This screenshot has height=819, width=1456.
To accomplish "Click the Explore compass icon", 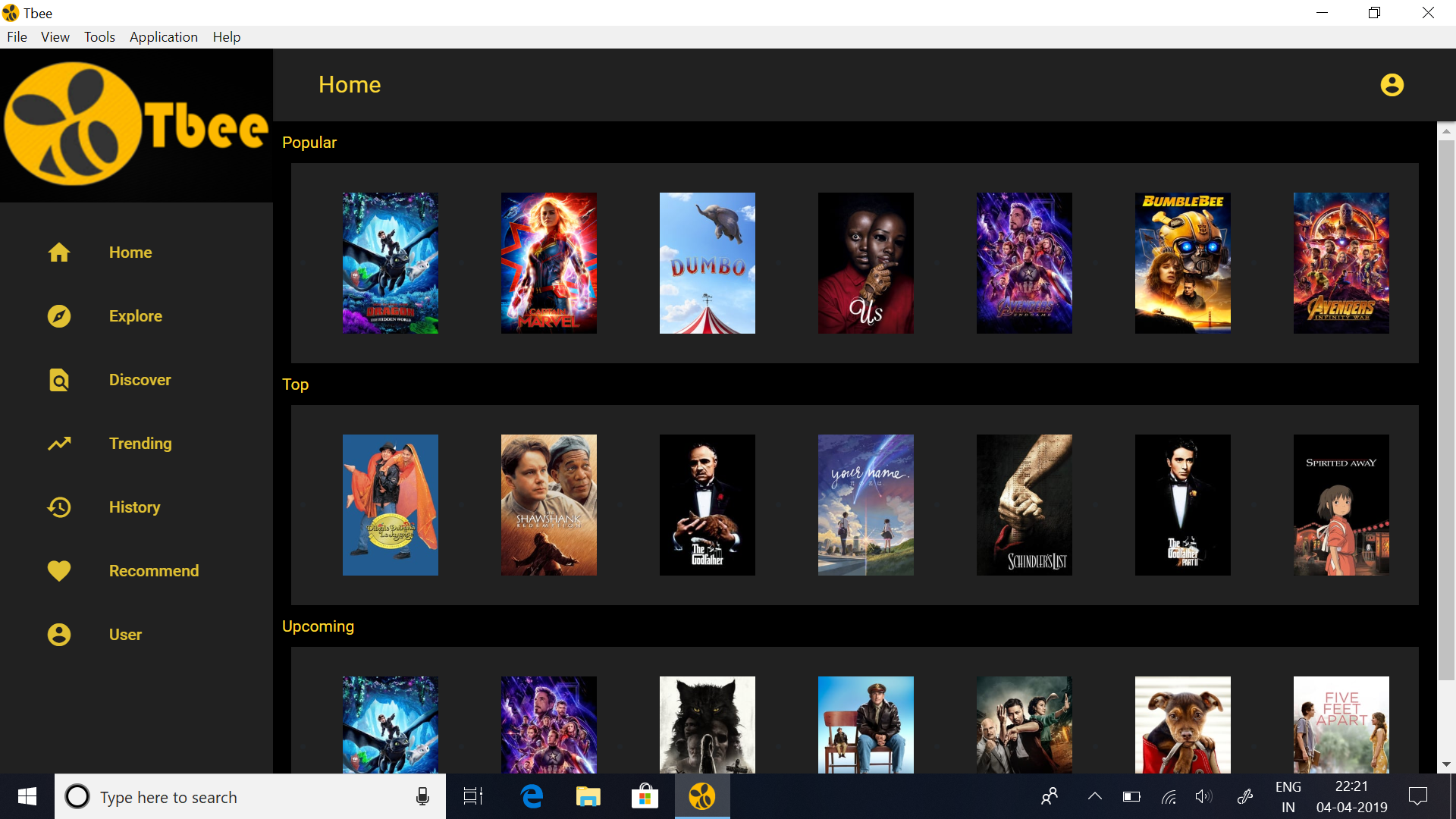I will (x=59, y=316).
